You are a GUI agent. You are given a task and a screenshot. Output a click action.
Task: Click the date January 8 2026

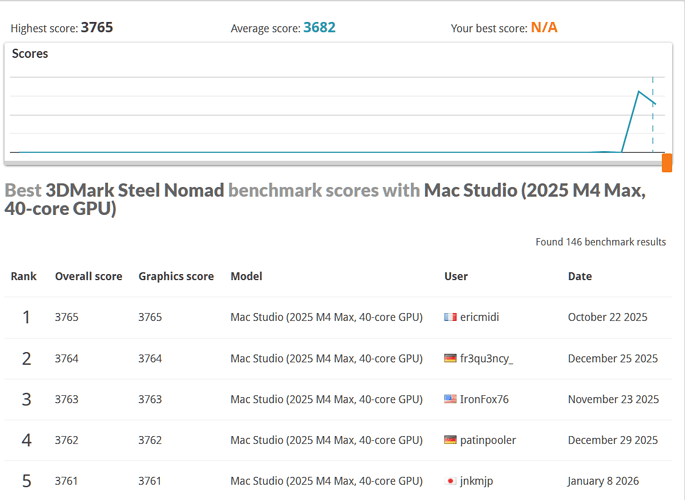[x=603, y=481]
